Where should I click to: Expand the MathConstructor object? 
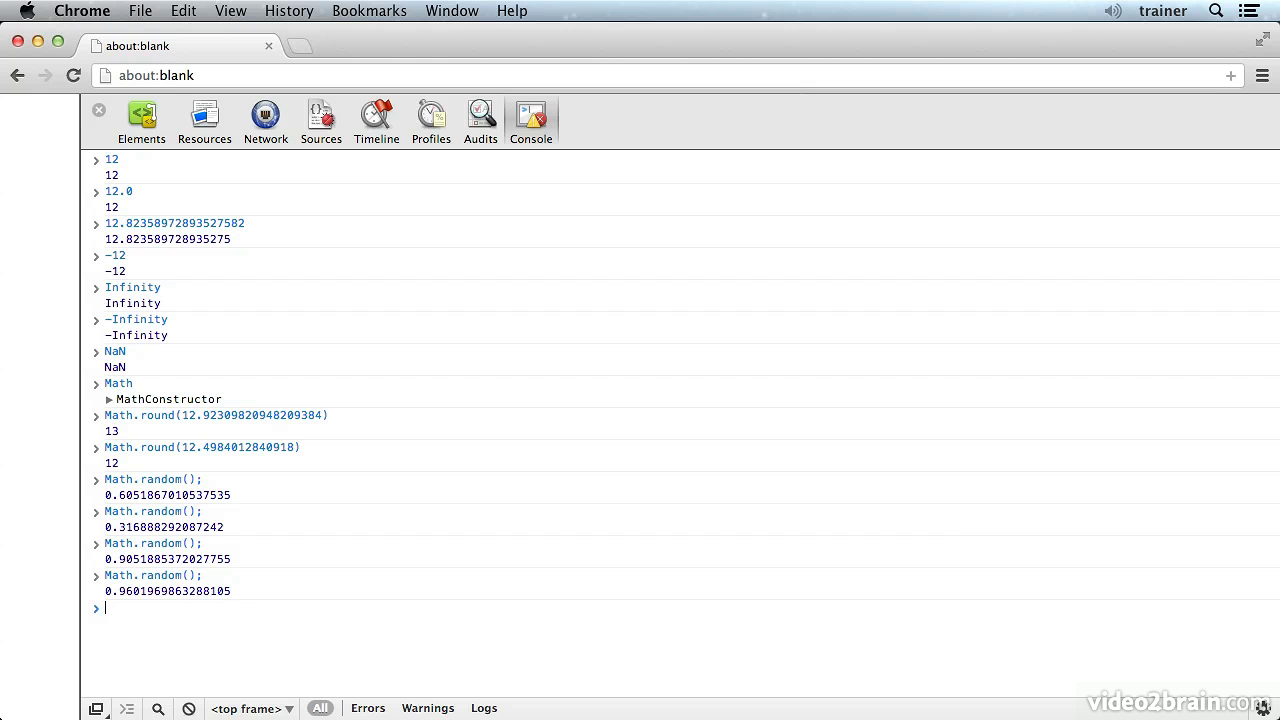(109, 399)
